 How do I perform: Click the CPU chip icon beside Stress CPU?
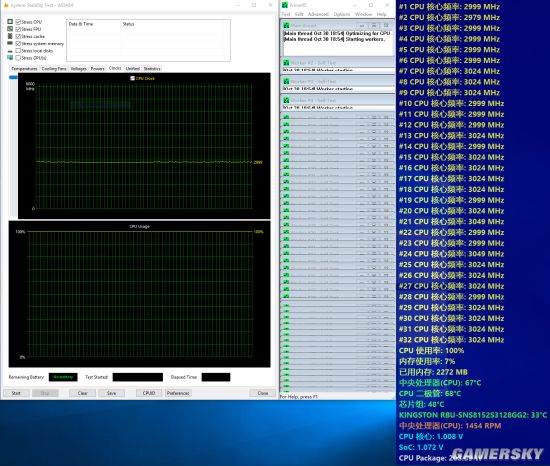10,22
